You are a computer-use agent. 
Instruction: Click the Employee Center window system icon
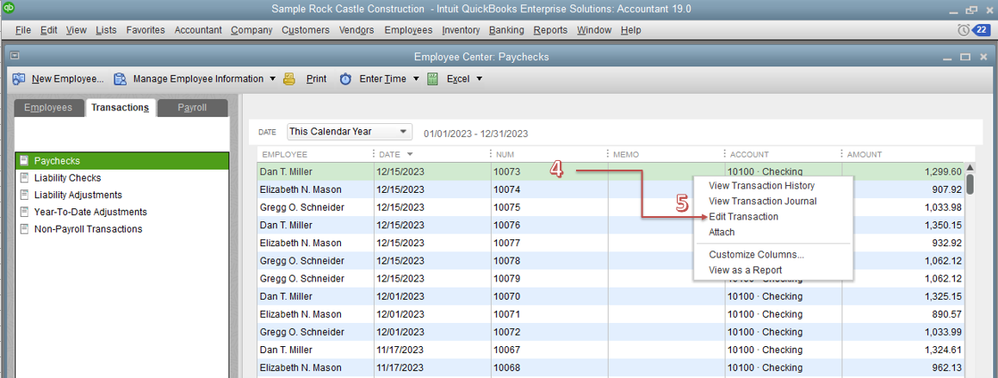pos(14,56)
